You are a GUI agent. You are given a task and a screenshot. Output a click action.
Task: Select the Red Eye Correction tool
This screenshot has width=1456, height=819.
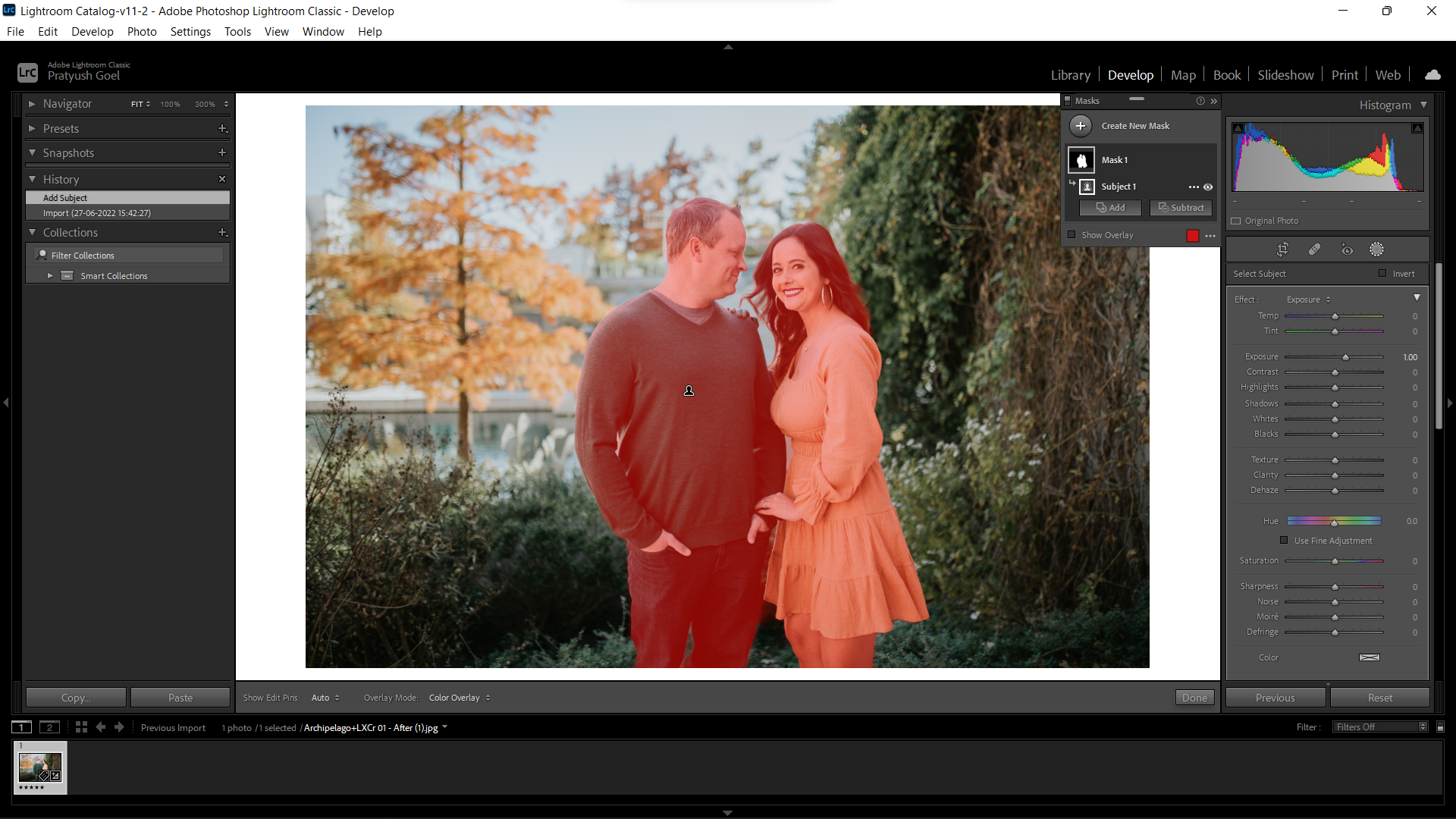tap(1348, 249)
